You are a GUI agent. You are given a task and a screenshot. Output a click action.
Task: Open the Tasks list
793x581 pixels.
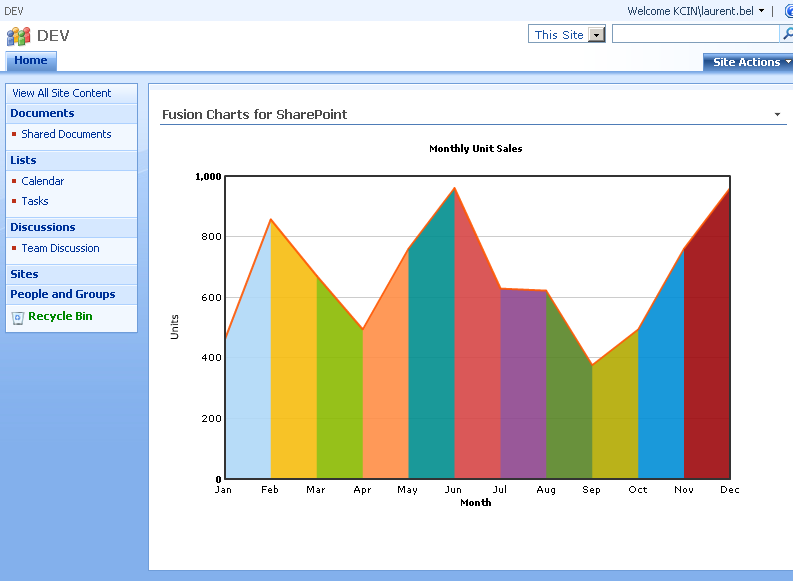[35, 201]
